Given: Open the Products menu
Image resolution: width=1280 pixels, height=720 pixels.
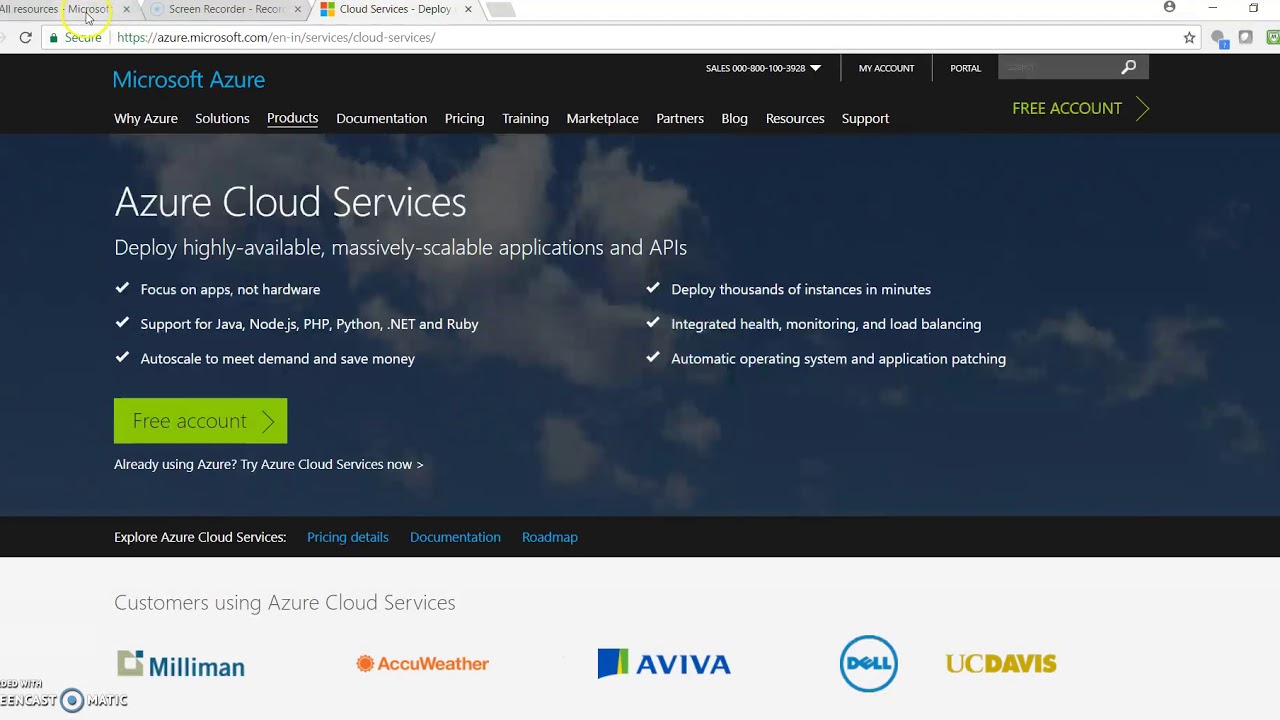Looking at the screenshot, I should (x=292, y=118).
